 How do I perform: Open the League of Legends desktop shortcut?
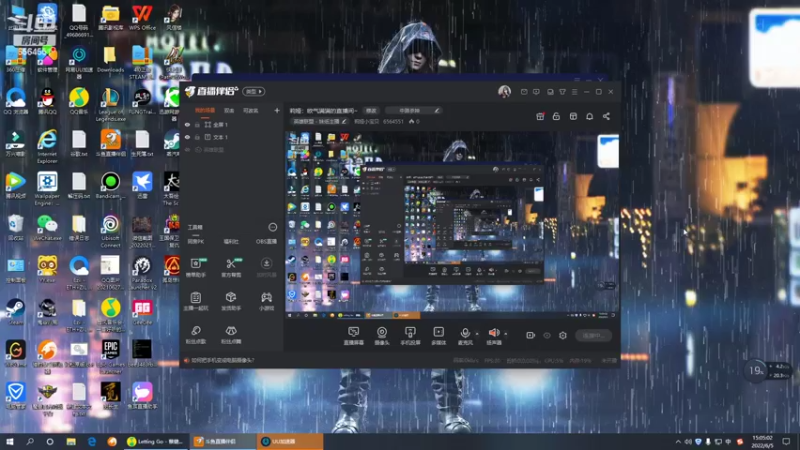point(110,105)
